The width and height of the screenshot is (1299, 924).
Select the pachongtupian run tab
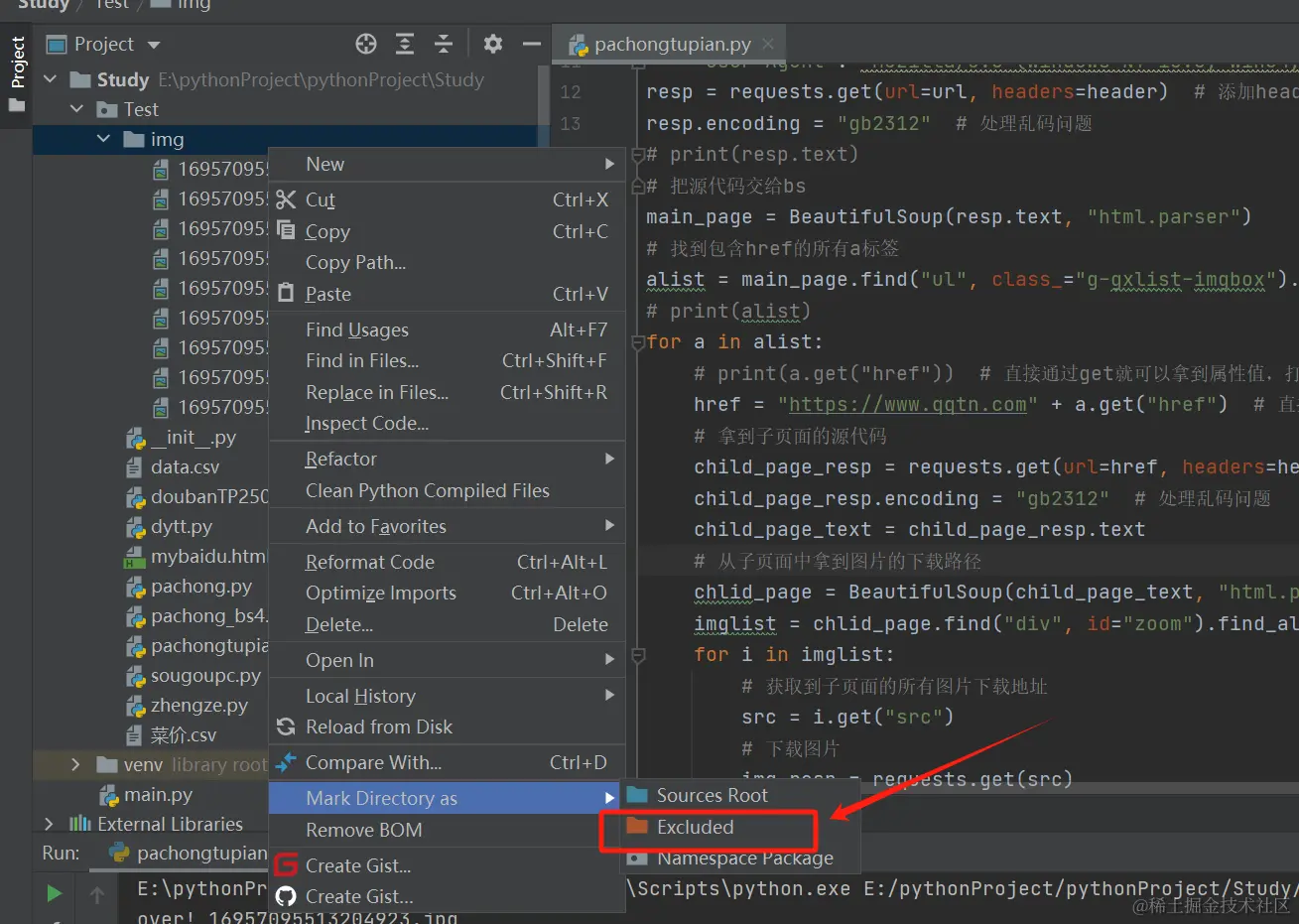click(189, 853)
